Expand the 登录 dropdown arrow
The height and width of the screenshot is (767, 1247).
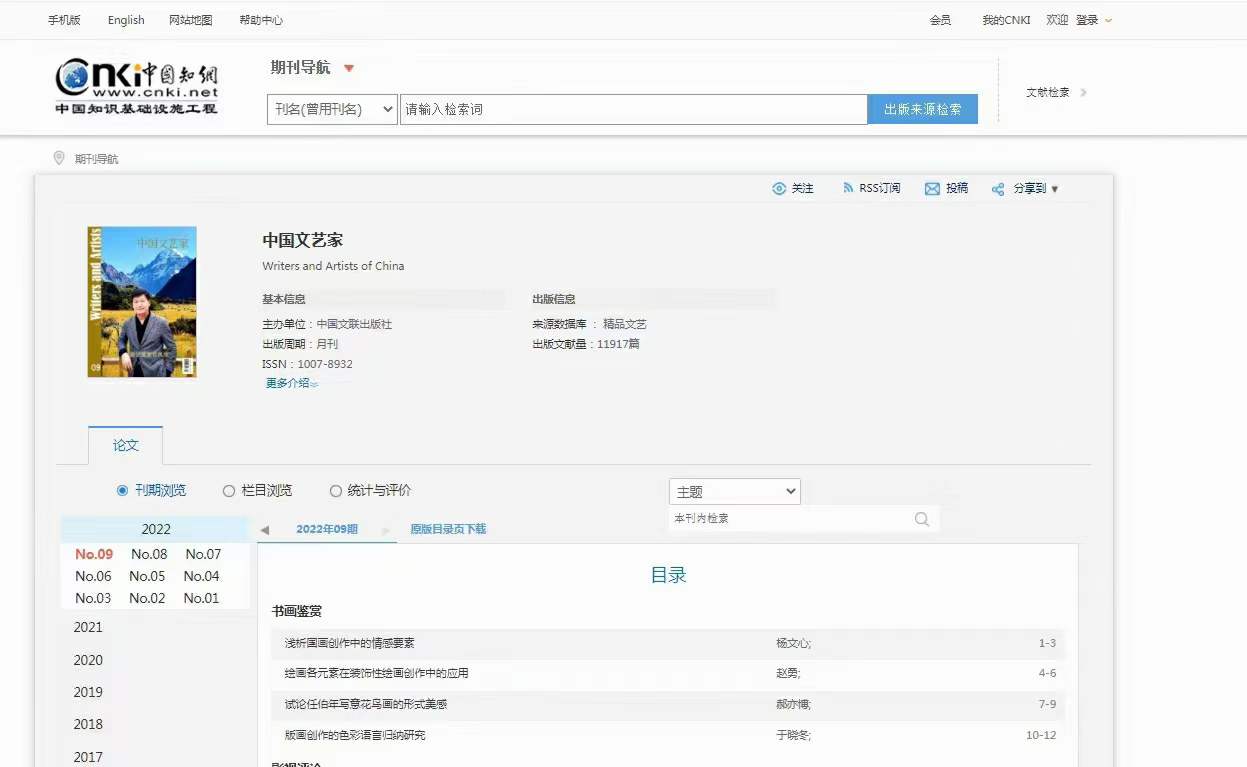pos(1108,20)
